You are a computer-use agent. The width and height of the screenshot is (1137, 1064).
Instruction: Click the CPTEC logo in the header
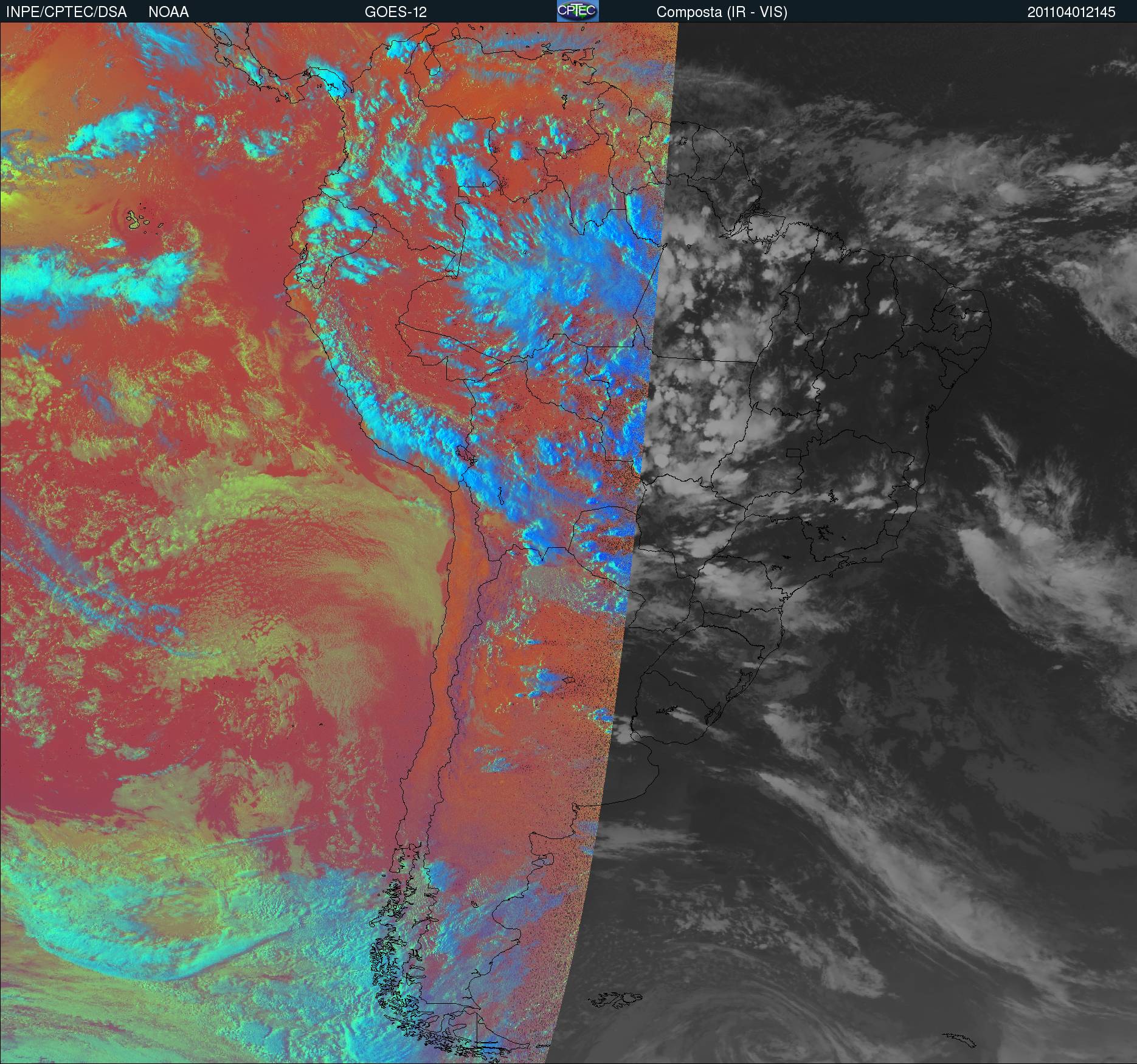(578, 11)
